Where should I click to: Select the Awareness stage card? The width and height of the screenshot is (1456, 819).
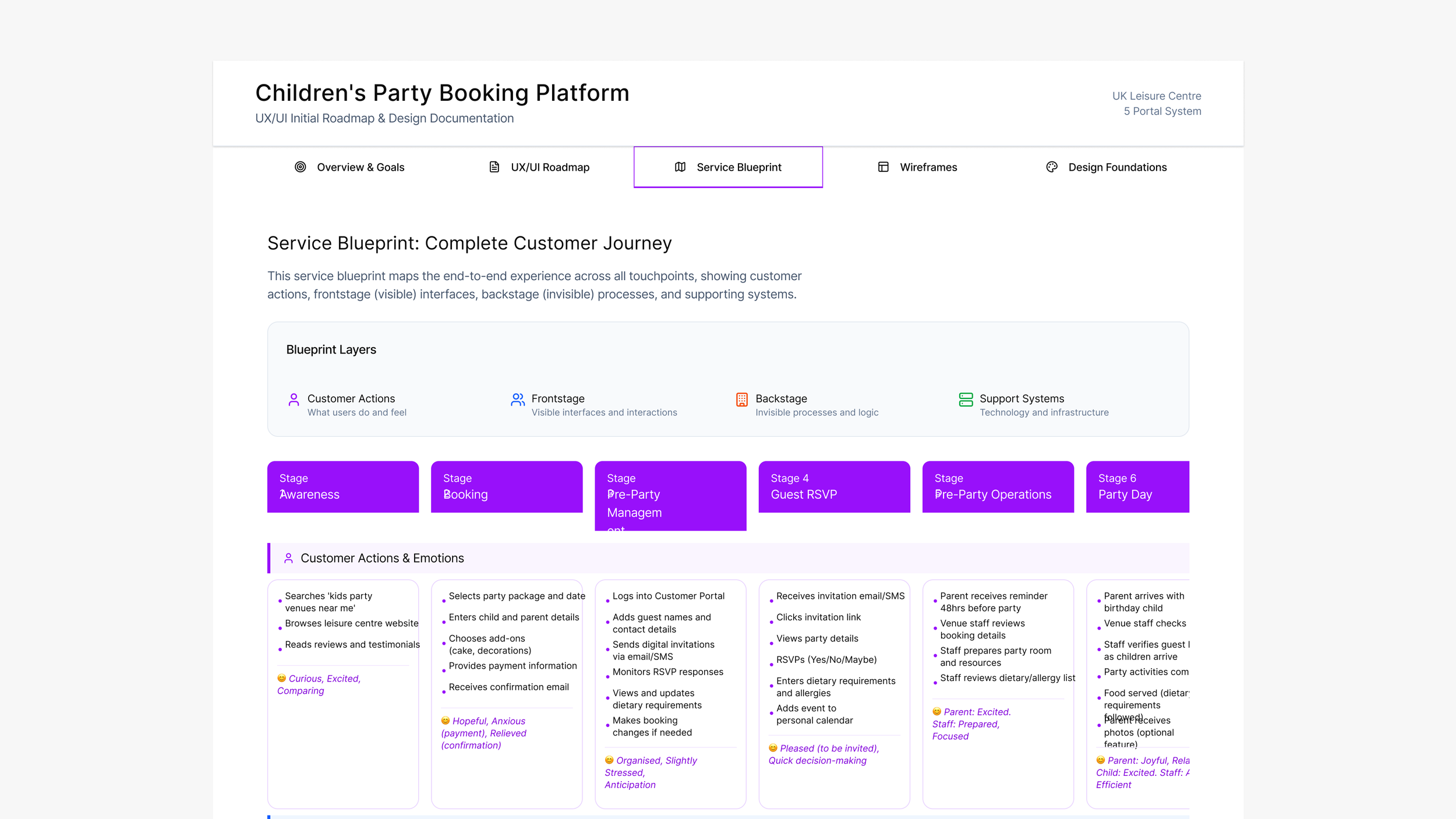343,487
